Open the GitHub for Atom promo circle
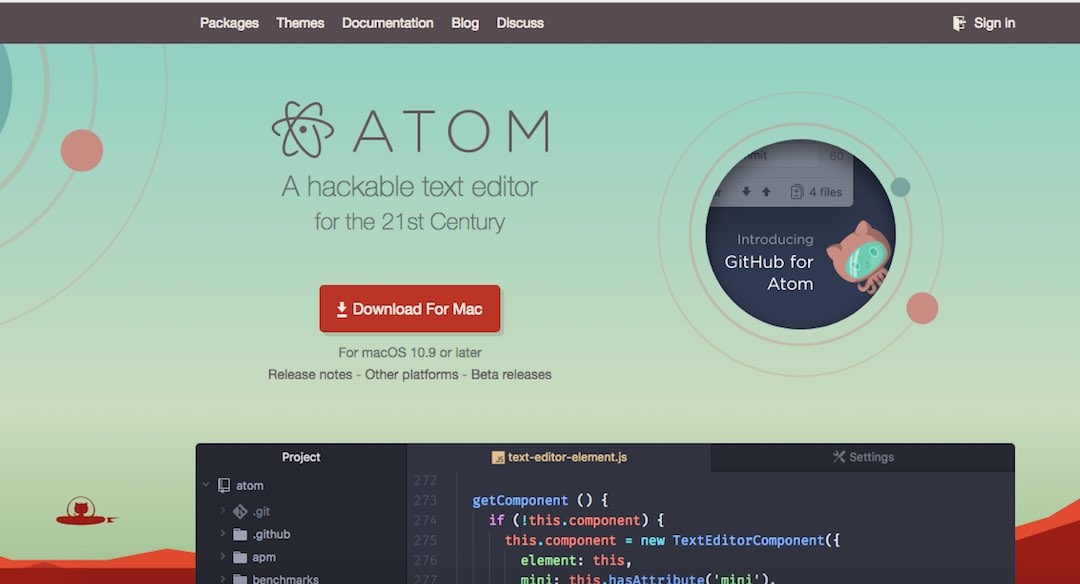The height and width of the screenshot is (584, 1080). click(x=800, y=234)
